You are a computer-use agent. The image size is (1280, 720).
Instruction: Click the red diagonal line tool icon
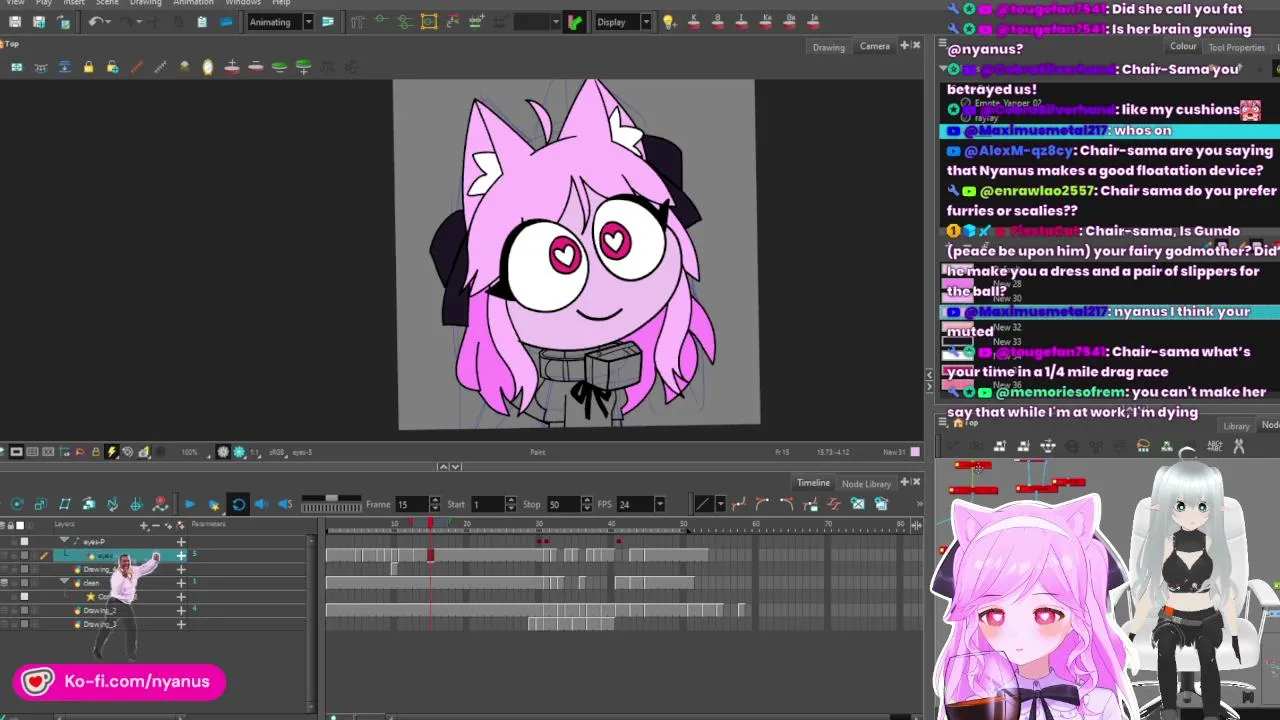click(x=136, y=67)
